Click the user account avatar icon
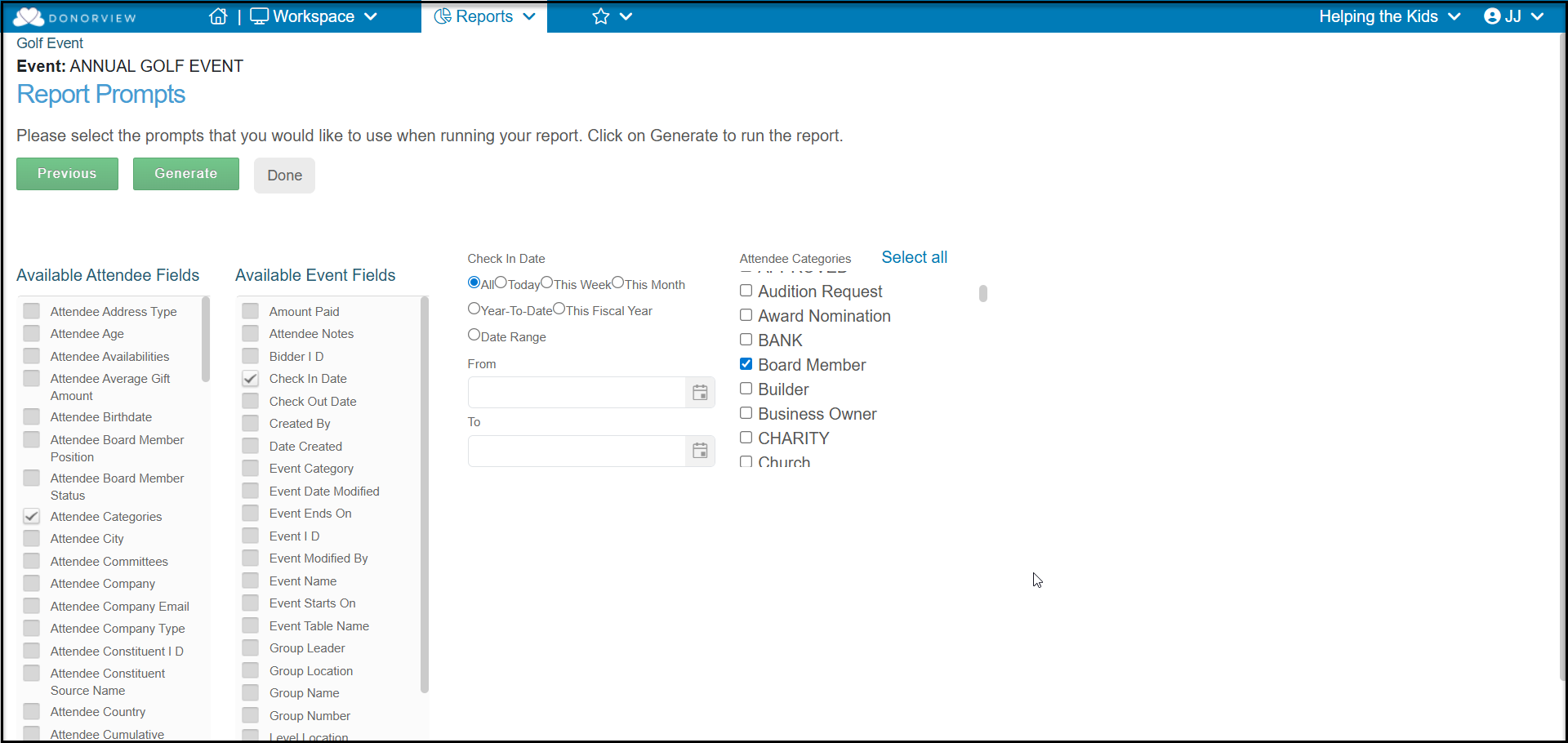 (x=1492, y=16)
